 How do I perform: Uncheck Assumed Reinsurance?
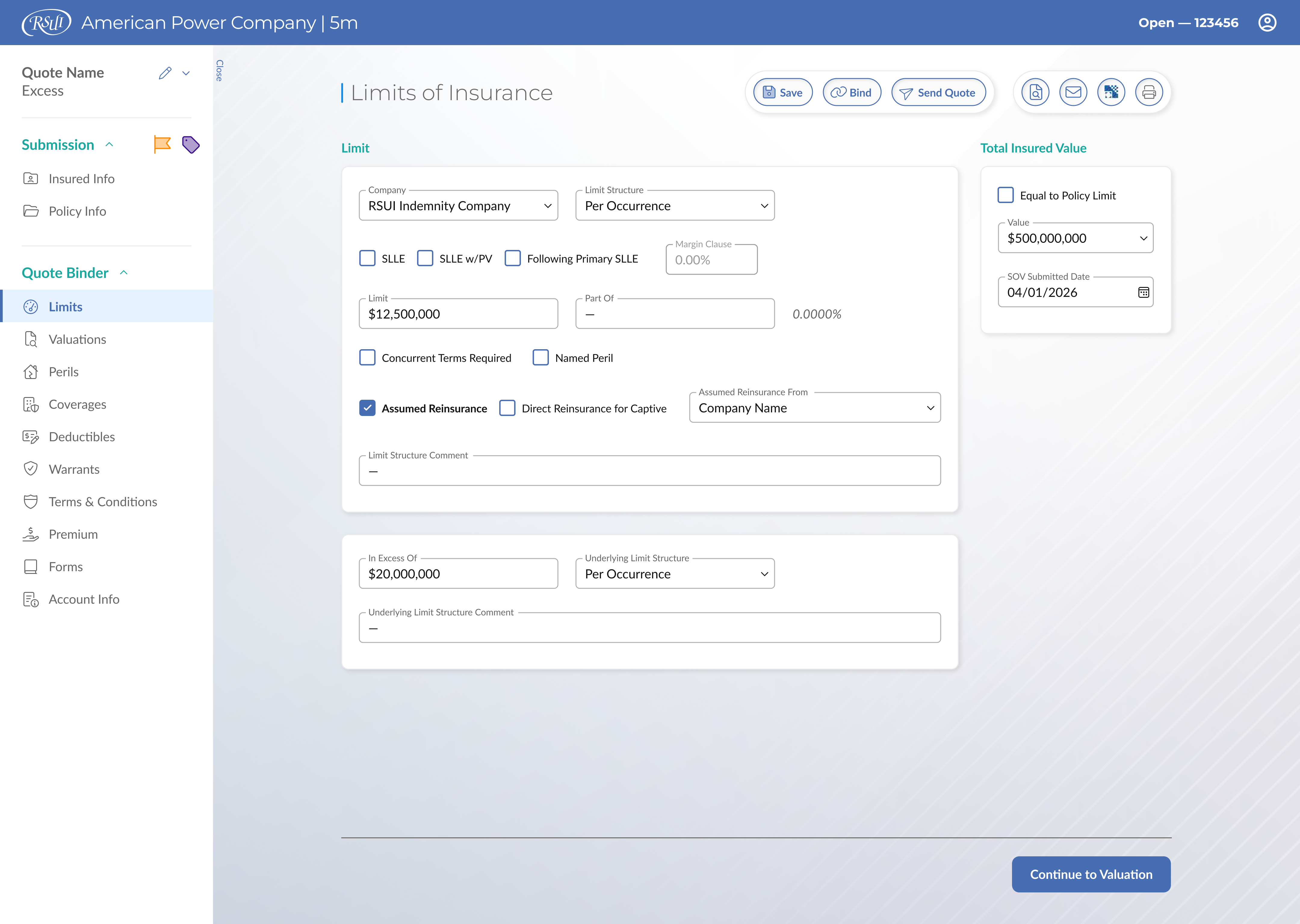click(368, 408)
